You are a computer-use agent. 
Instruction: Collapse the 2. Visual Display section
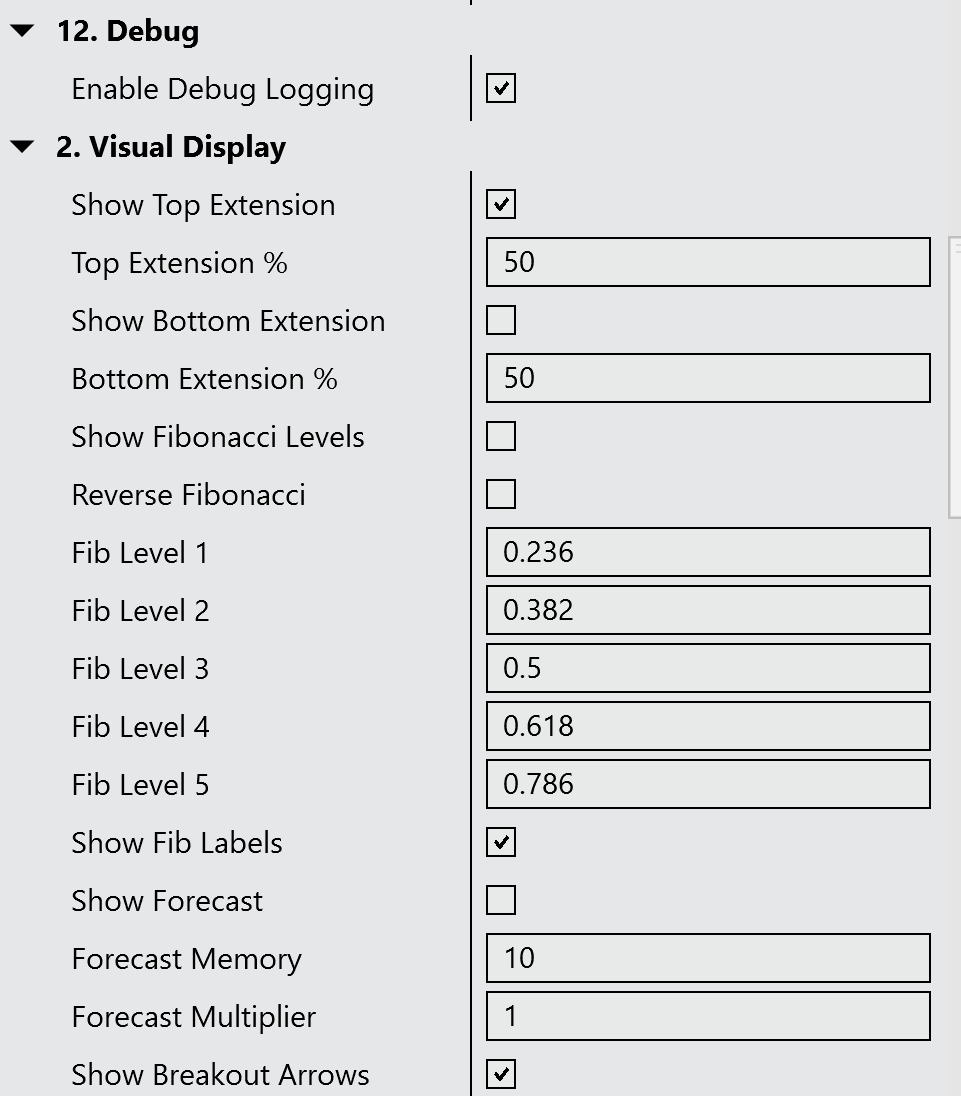click(x=22, y=148)
